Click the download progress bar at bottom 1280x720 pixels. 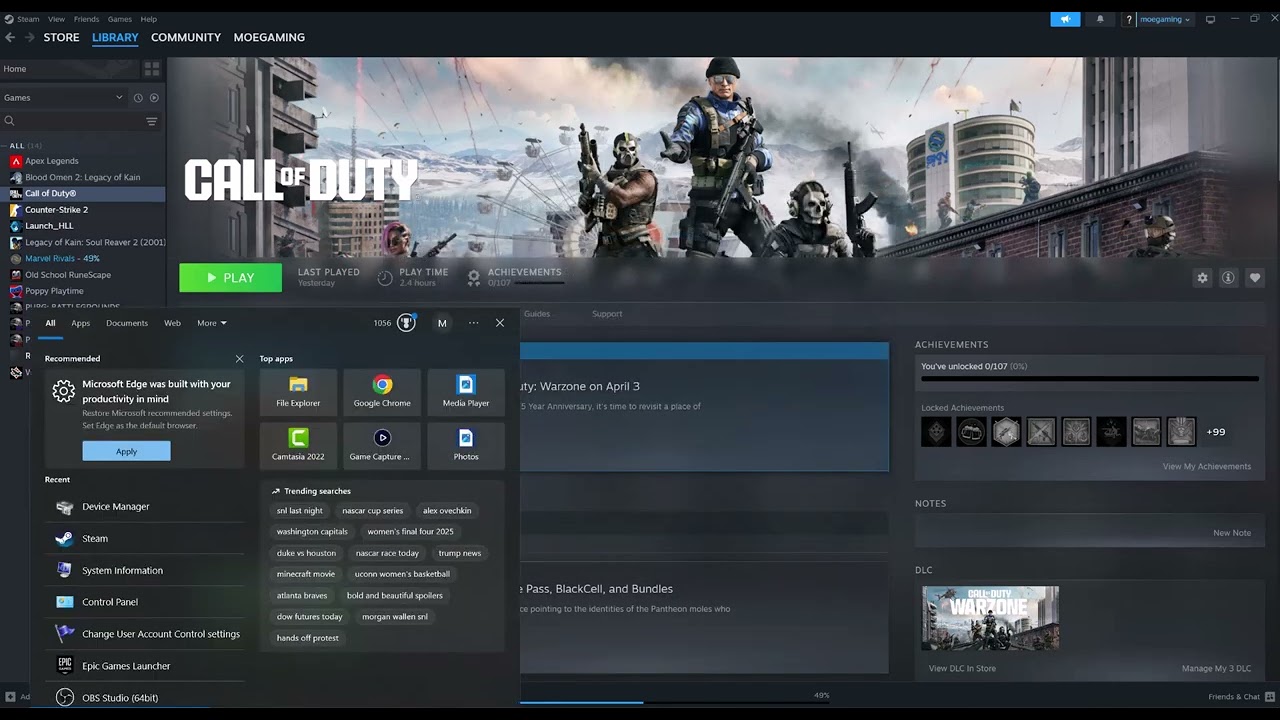(x=675, y=702)
